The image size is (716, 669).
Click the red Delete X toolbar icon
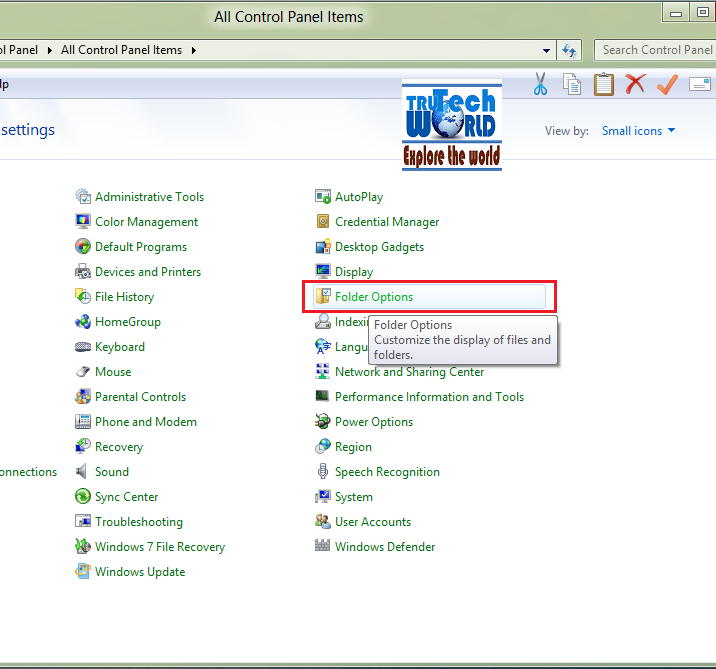tap(635, 84)
